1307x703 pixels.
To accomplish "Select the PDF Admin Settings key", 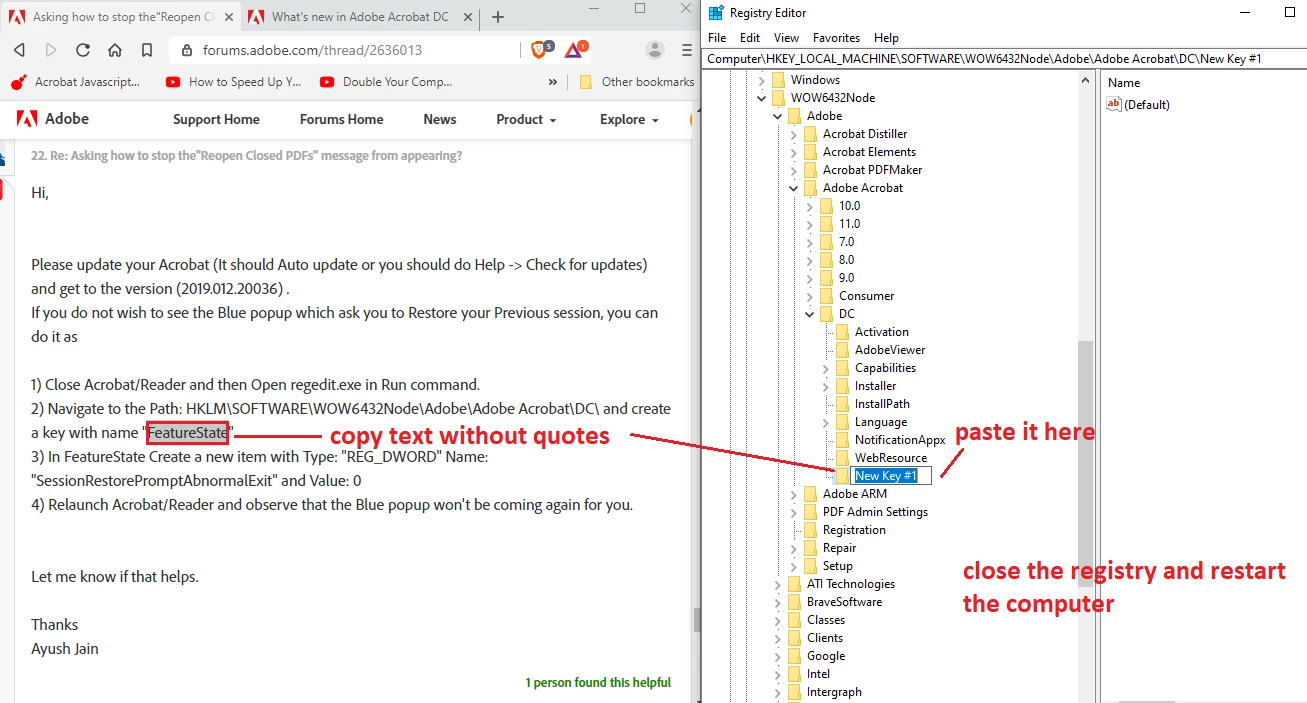I will pyautogui.click(x=875, y=512).
